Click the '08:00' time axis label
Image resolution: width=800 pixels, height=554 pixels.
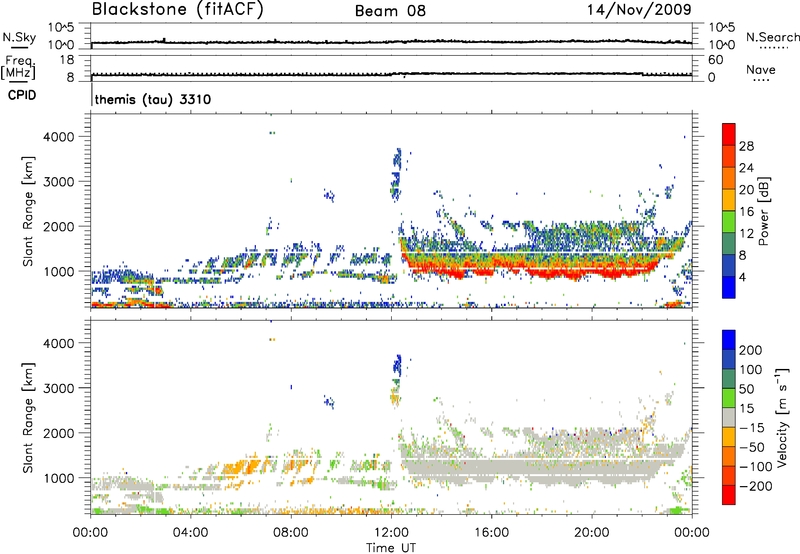click(x=291, y=533)
